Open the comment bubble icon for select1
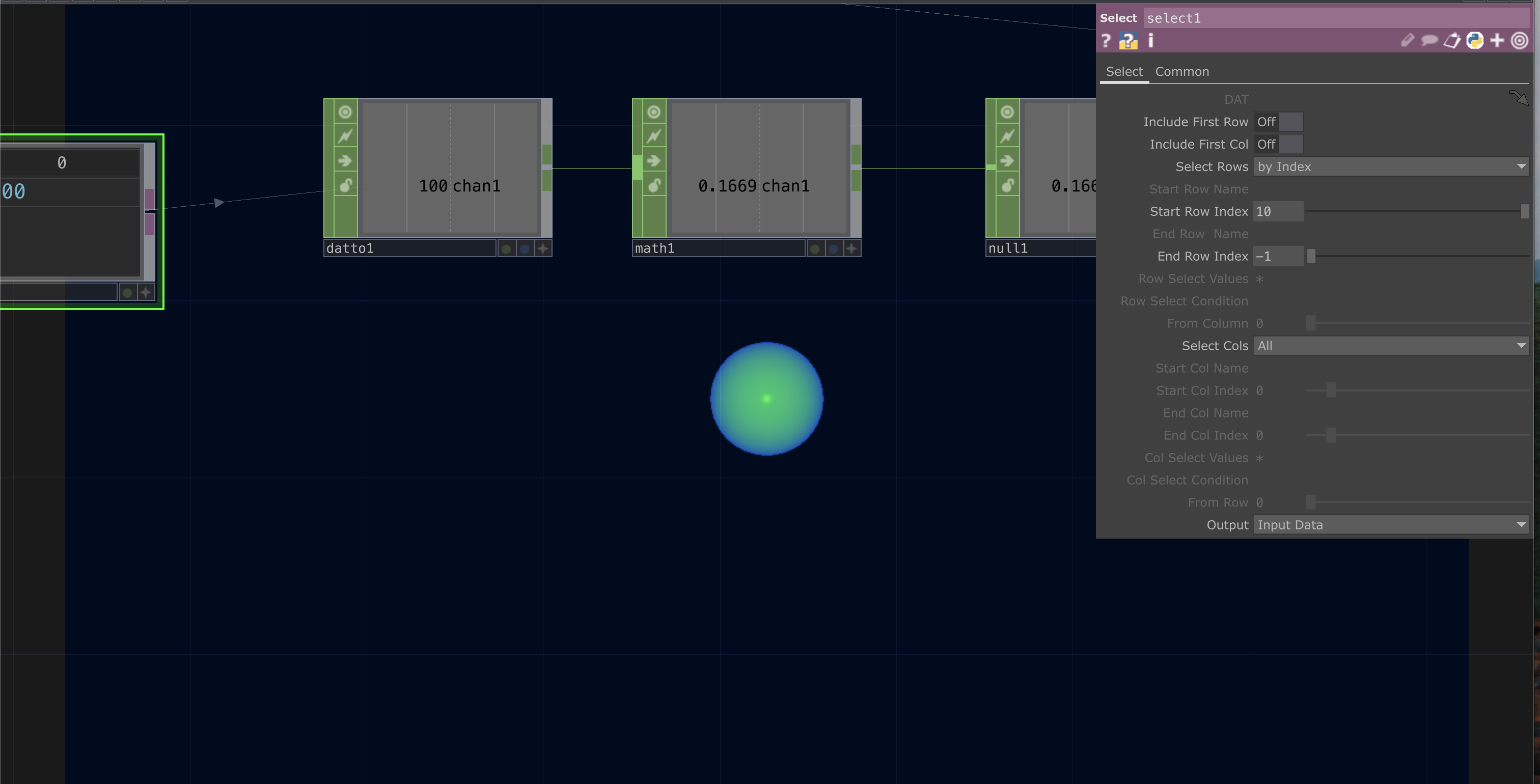 coord(1430,40)
